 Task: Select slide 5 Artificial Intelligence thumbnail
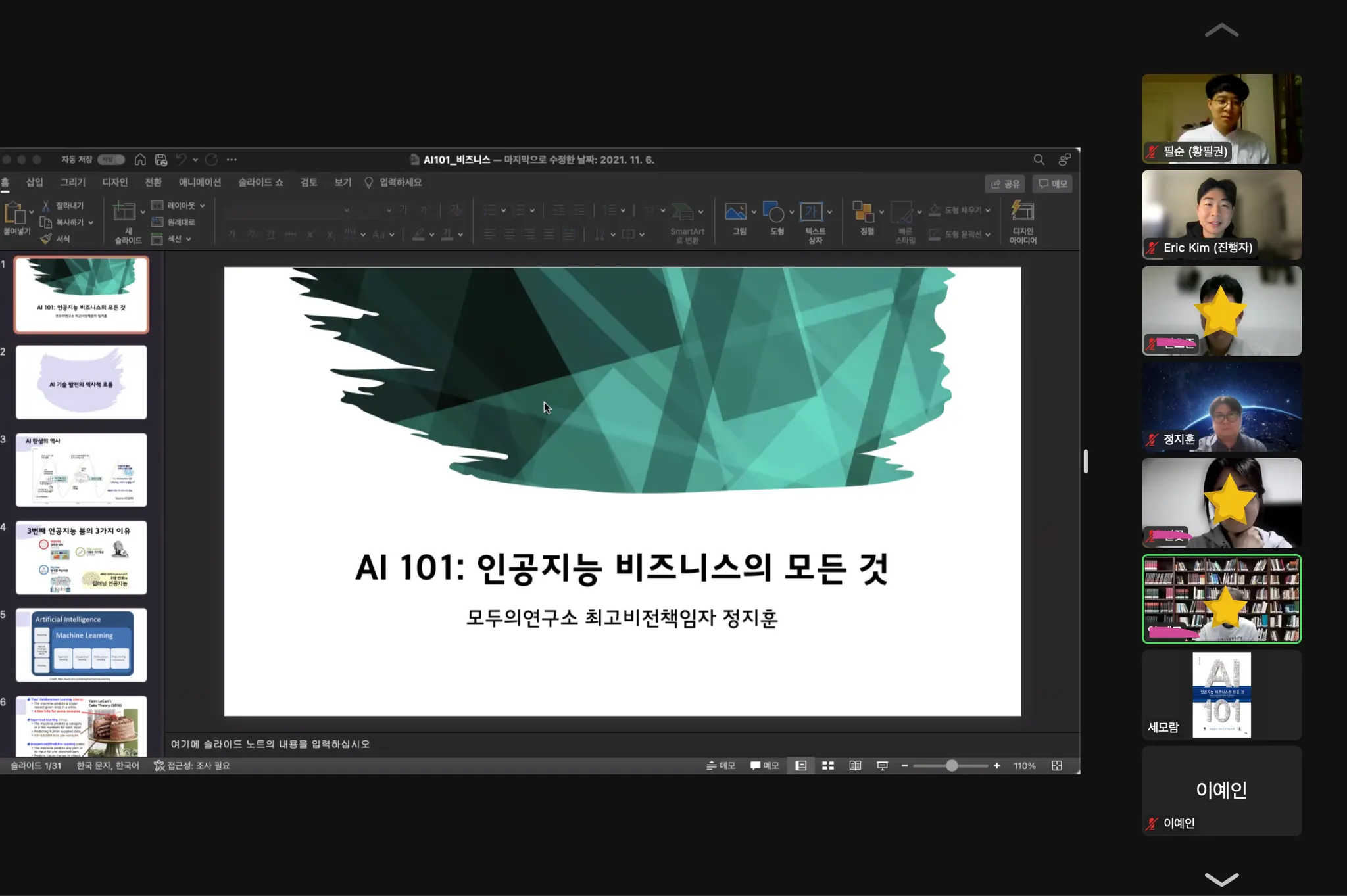pos(82,645)
